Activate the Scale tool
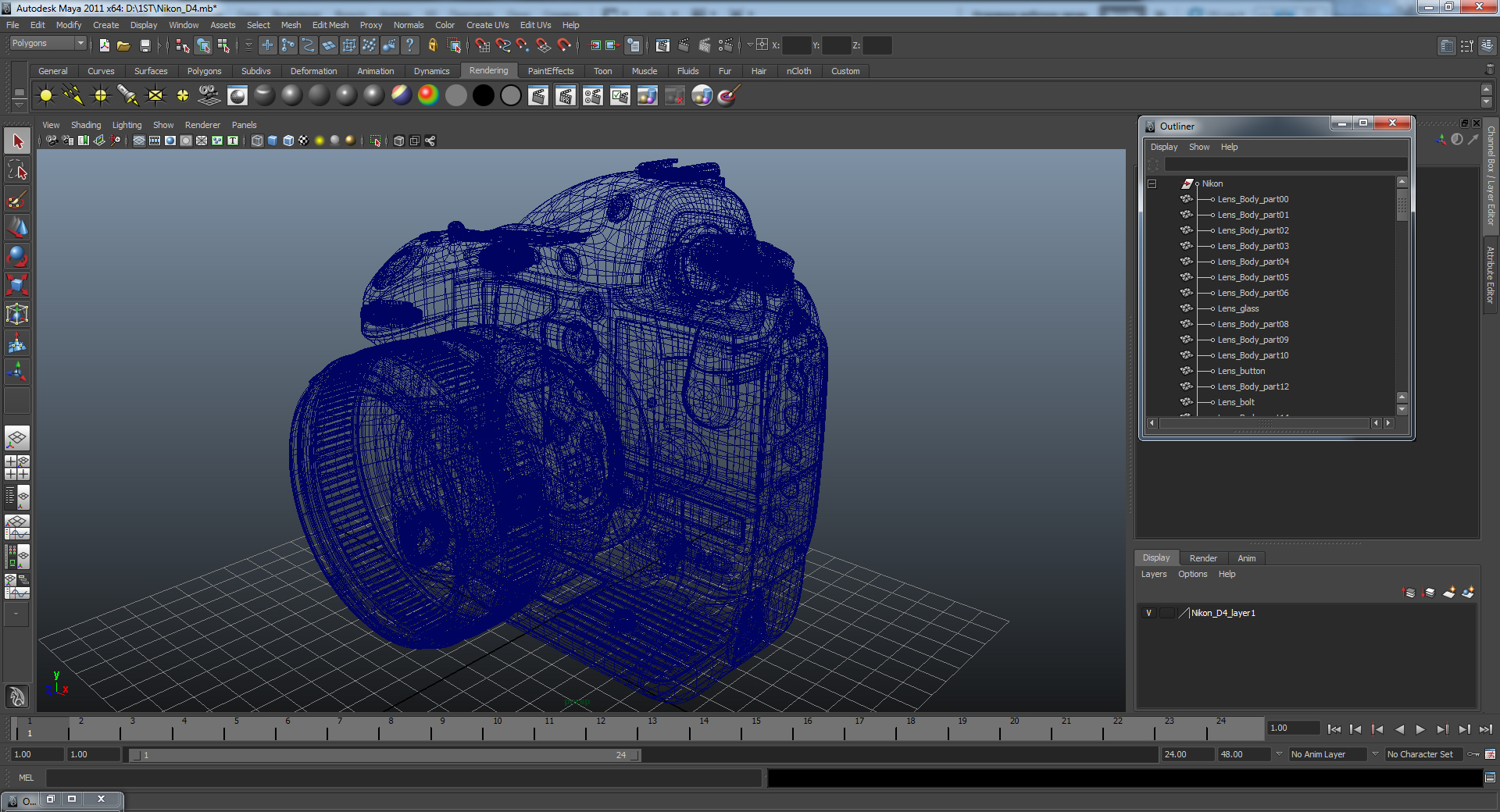Screen dimensions: 1500x812 coord(17,285)
